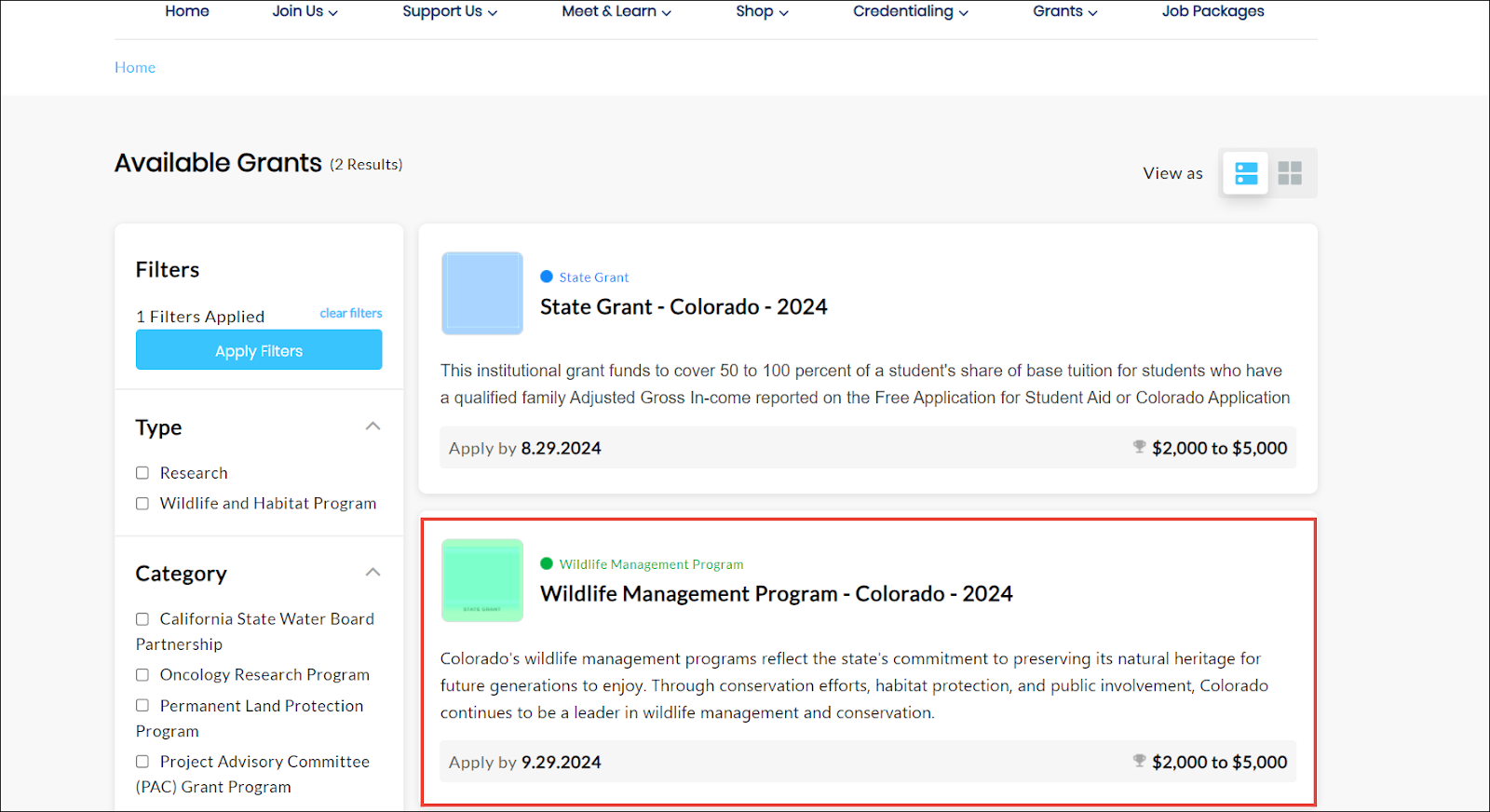Enable the Research type checkbox
1490x812 pixels.
tap(142, 473)
